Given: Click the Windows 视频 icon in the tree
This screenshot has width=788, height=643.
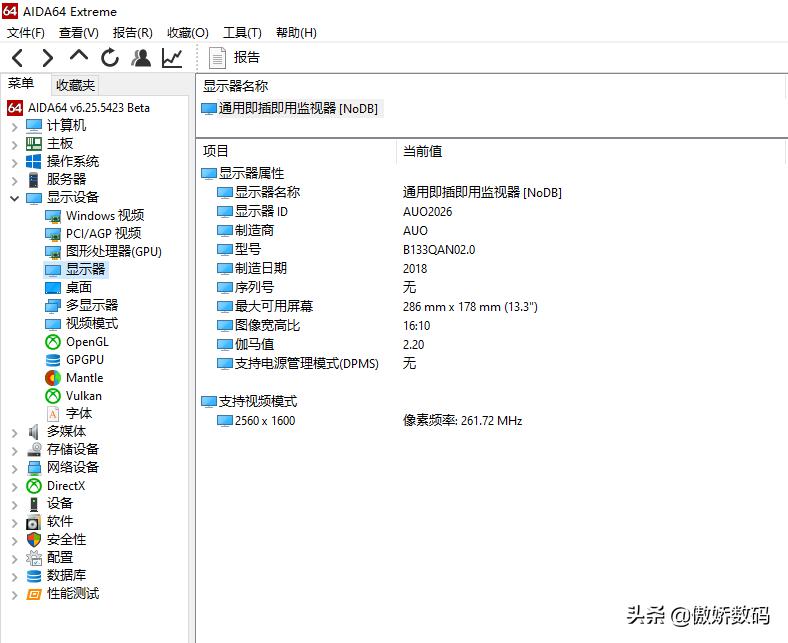Looking at the screenshot, I should (53, 216).
